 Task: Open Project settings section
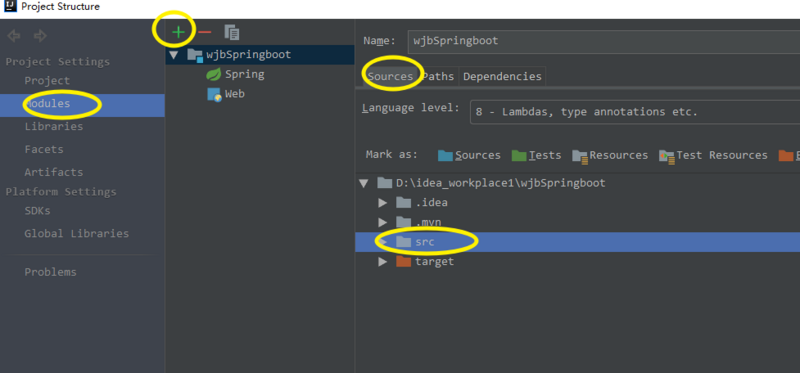(47, 81)
